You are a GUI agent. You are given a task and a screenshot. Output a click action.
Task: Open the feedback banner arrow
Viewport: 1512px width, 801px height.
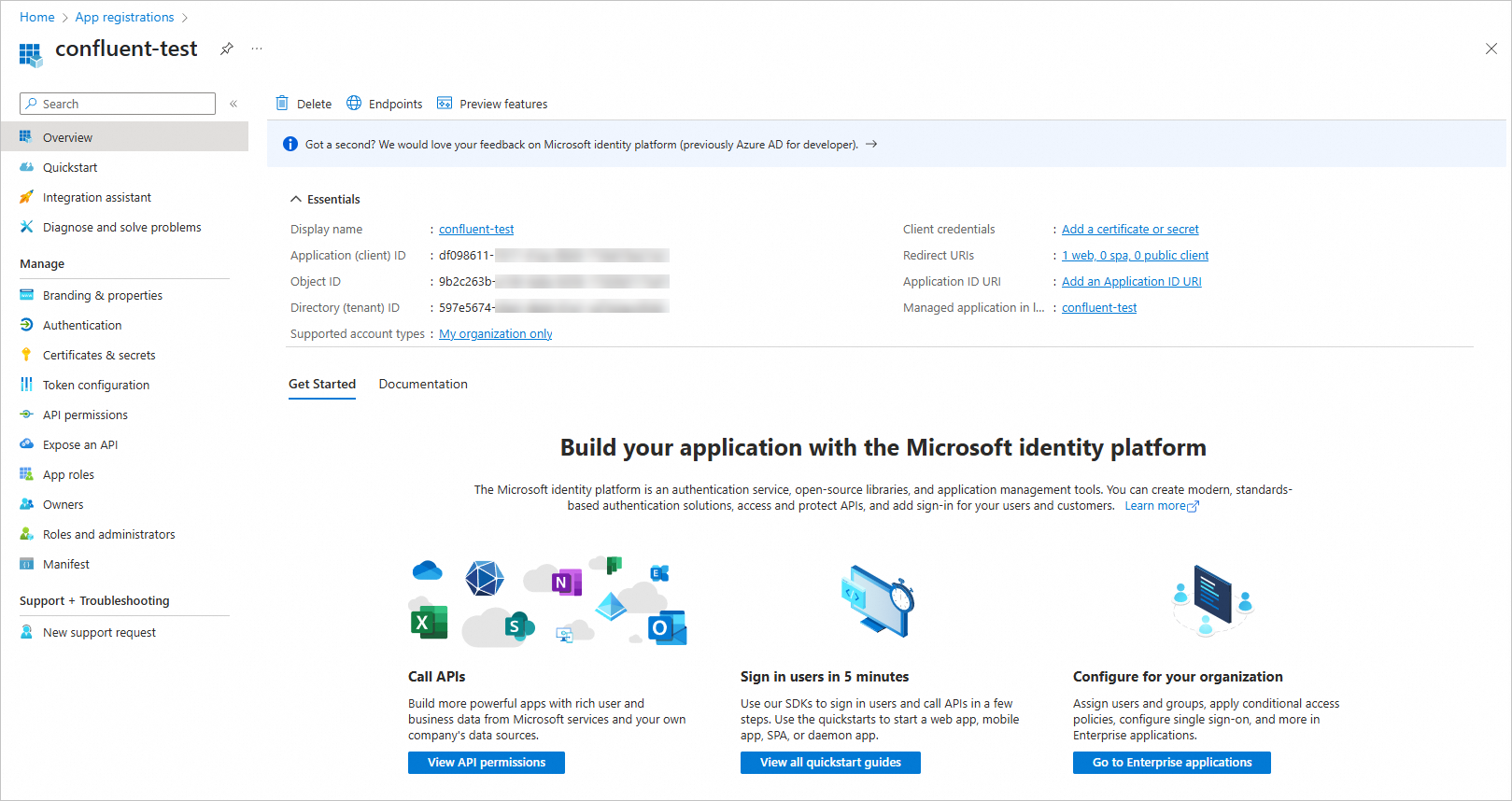point(871,145)
